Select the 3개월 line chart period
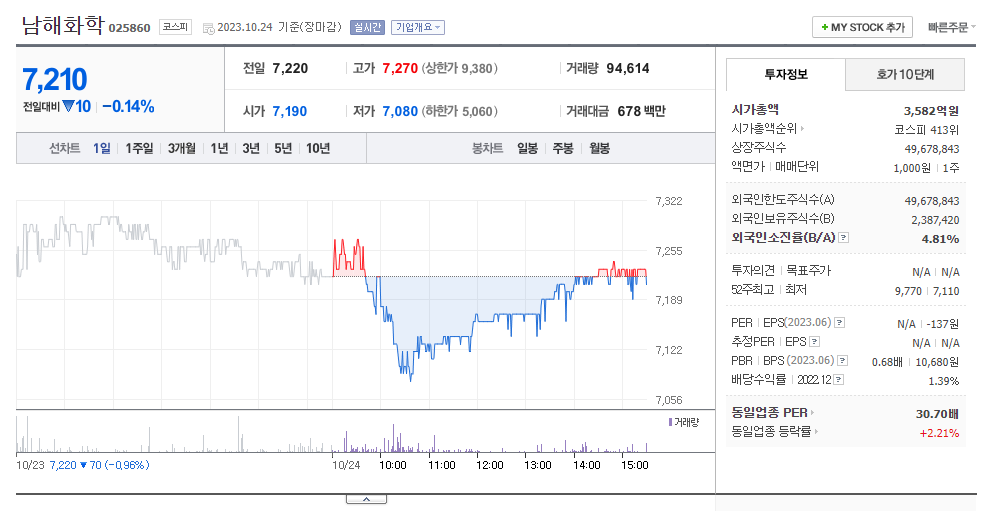Viewport: 988px width, 511px height. (x=181, y=148)
